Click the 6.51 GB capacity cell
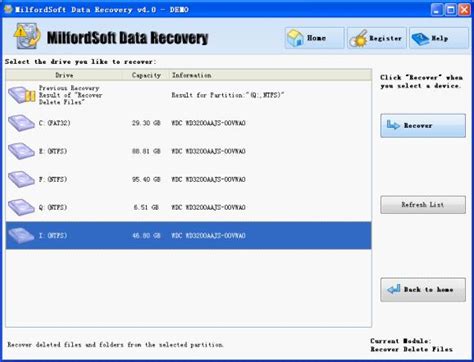This screenshot has height=362, width=474. (x=146, y=207)
